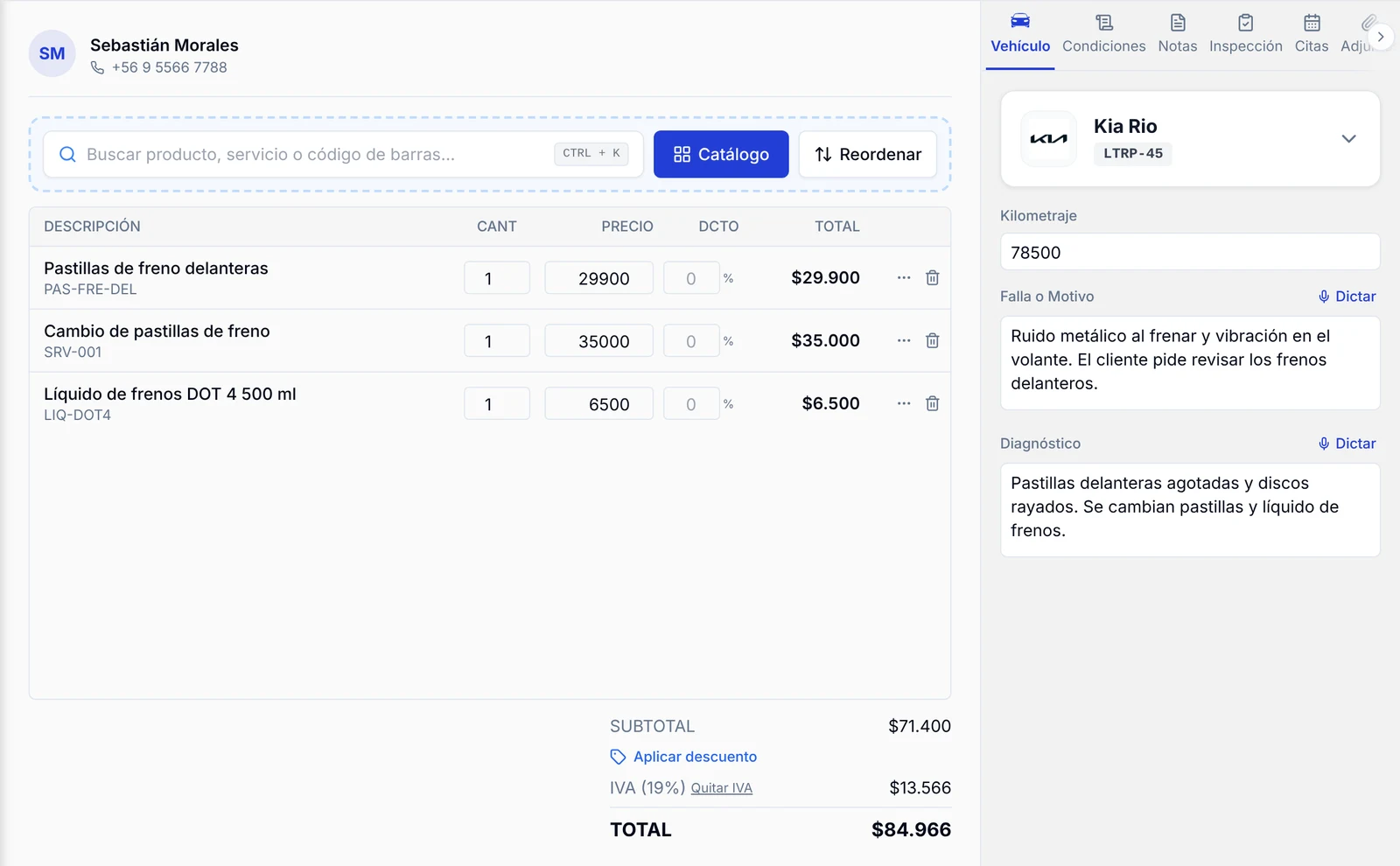This screenshot has width=1400, height=866.
Task: Open more options for Pastillas de freno delanteras
Action: [904, 277]
